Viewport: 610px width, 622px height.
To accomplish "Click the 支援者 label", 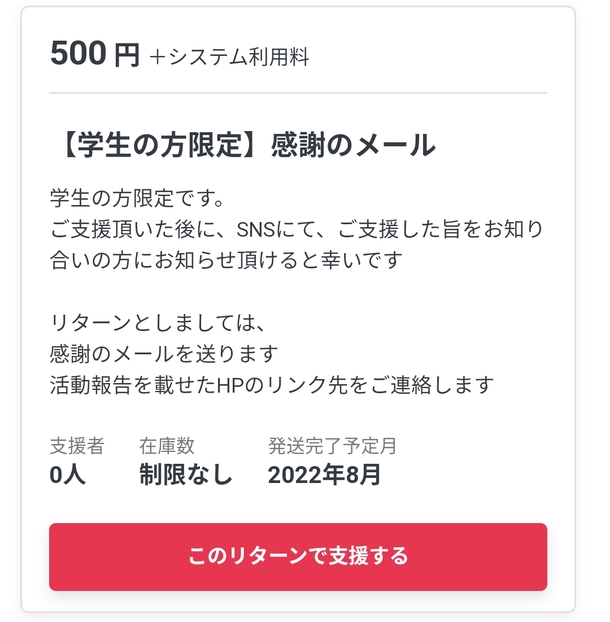I will [76, 445].
